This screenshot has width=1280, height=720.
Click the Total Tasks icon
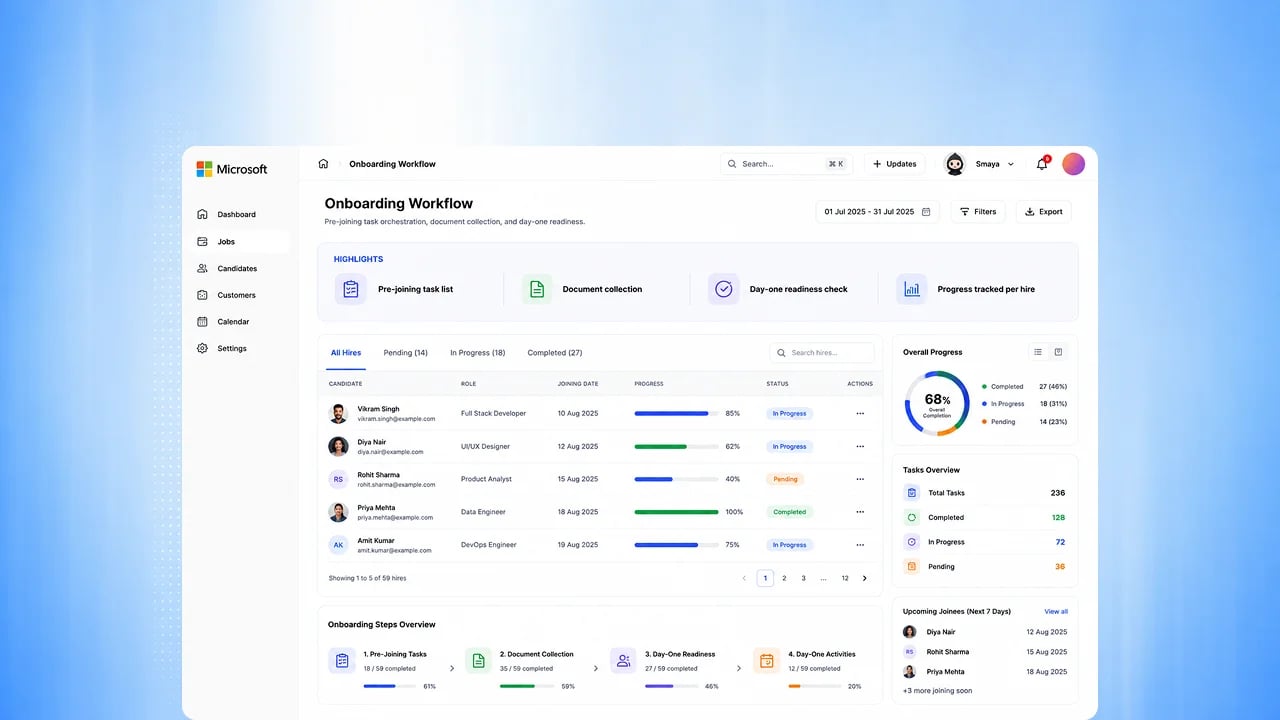tap(911, 493)
